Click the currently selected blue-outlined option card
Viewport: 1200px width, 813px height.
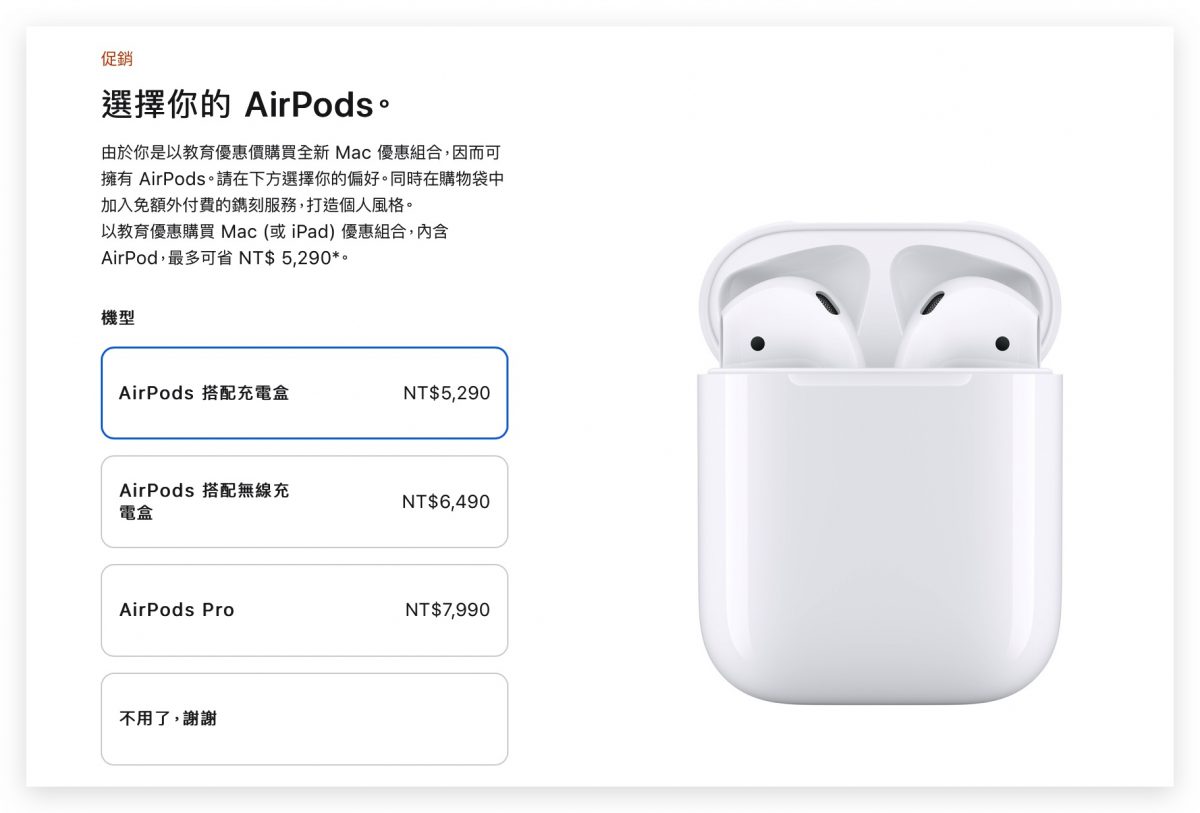tap(303, 392)
